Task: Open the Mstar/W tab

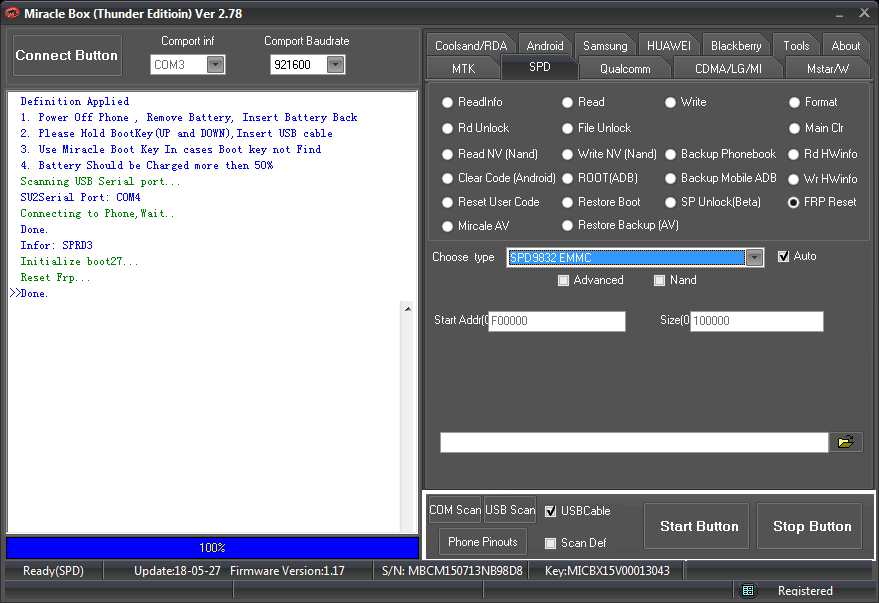Action: tap(827, 68)
